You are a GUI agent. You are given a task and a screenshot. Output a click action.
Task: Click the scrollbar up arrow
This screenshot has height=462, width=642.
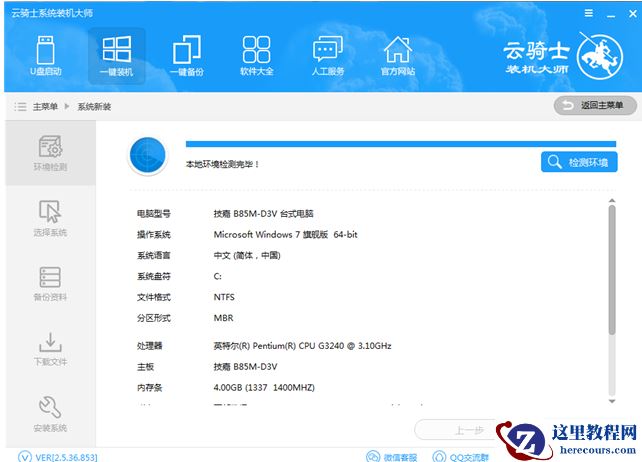click(x=612, y=201)
